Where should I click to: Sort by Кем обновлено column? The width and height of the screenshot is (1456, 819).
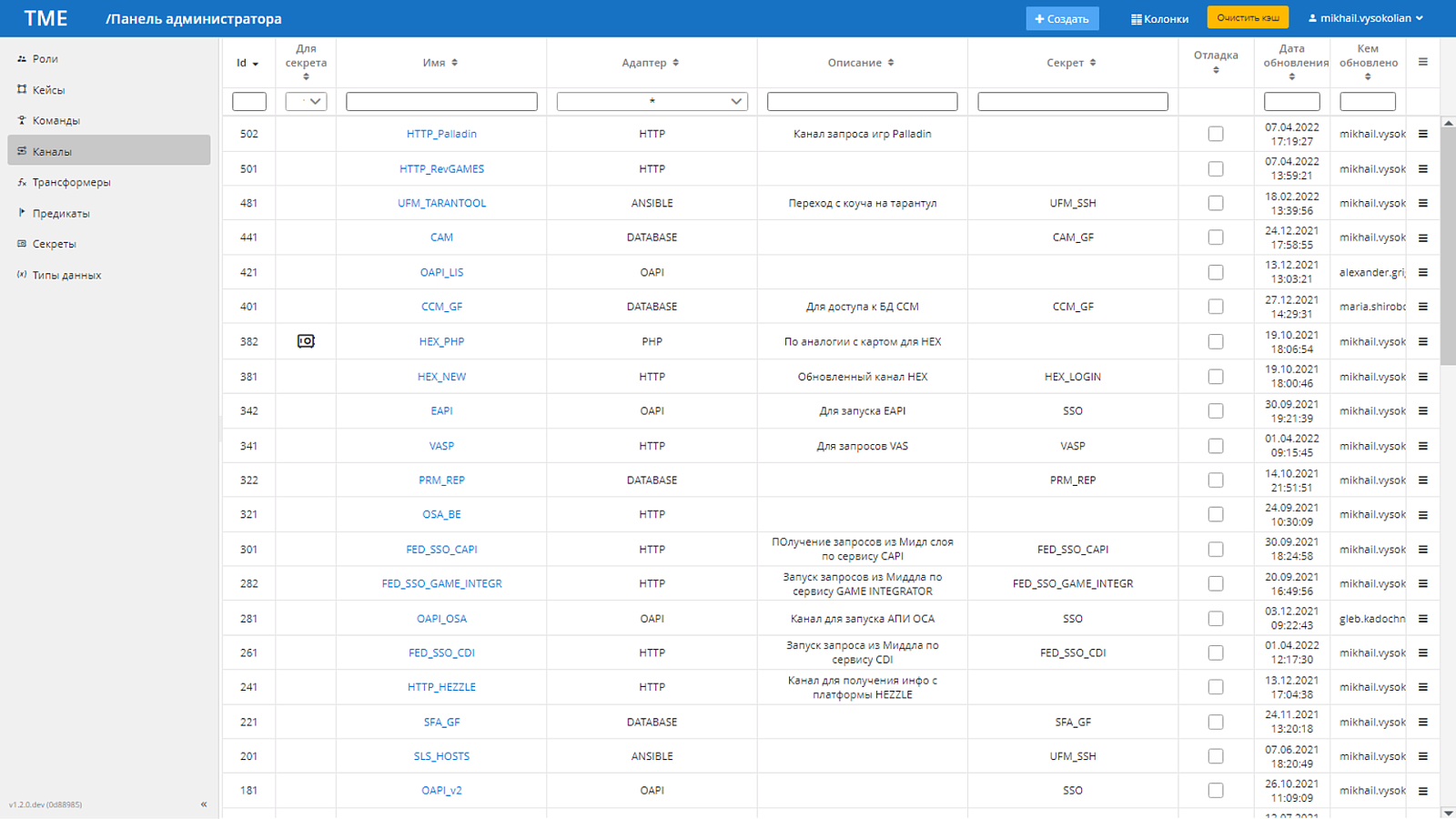(x=1368, y=76)
